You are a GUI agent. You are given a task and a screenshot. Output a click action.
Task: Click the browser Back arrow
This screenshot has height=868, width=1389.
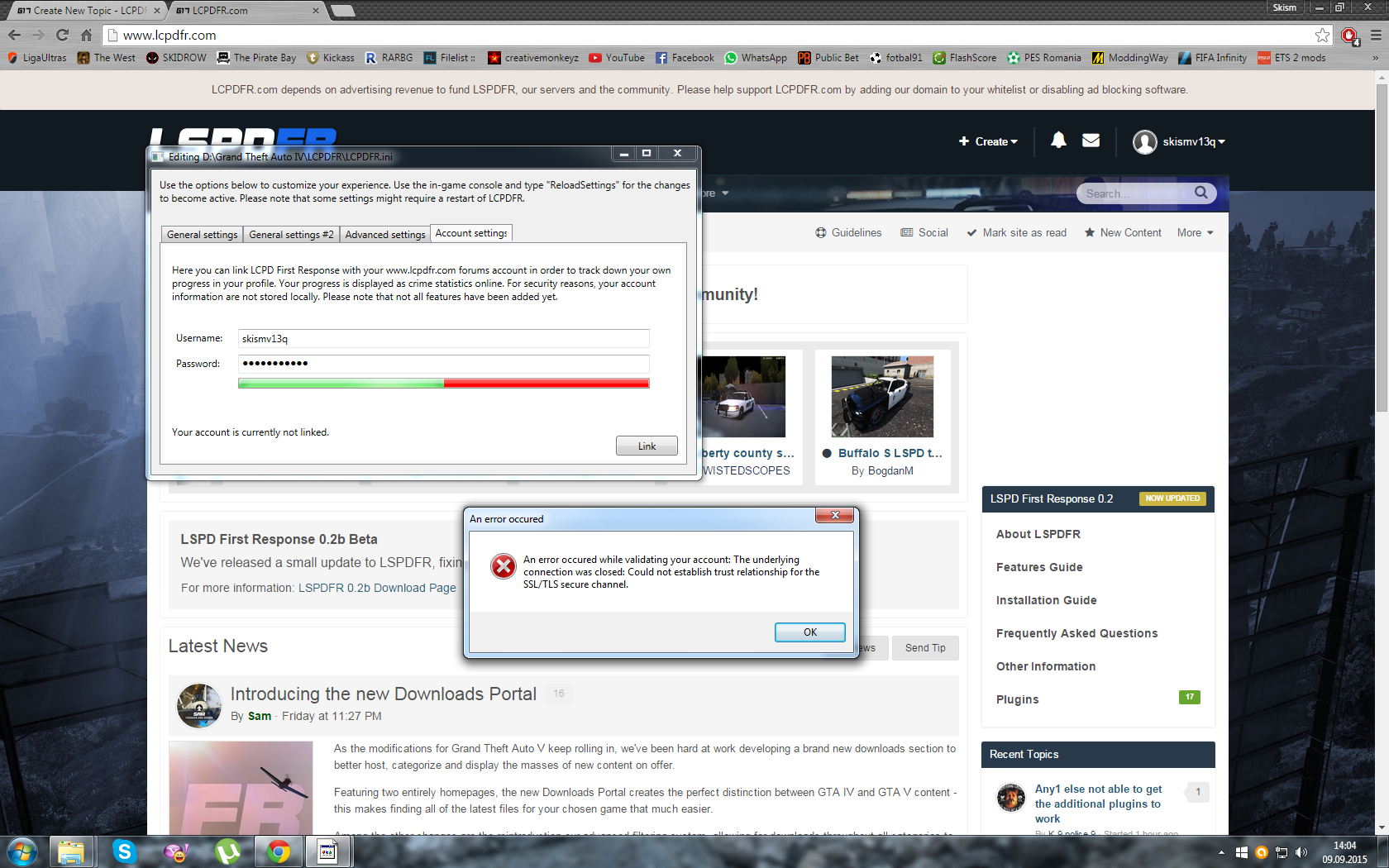(x=14, y=35)
